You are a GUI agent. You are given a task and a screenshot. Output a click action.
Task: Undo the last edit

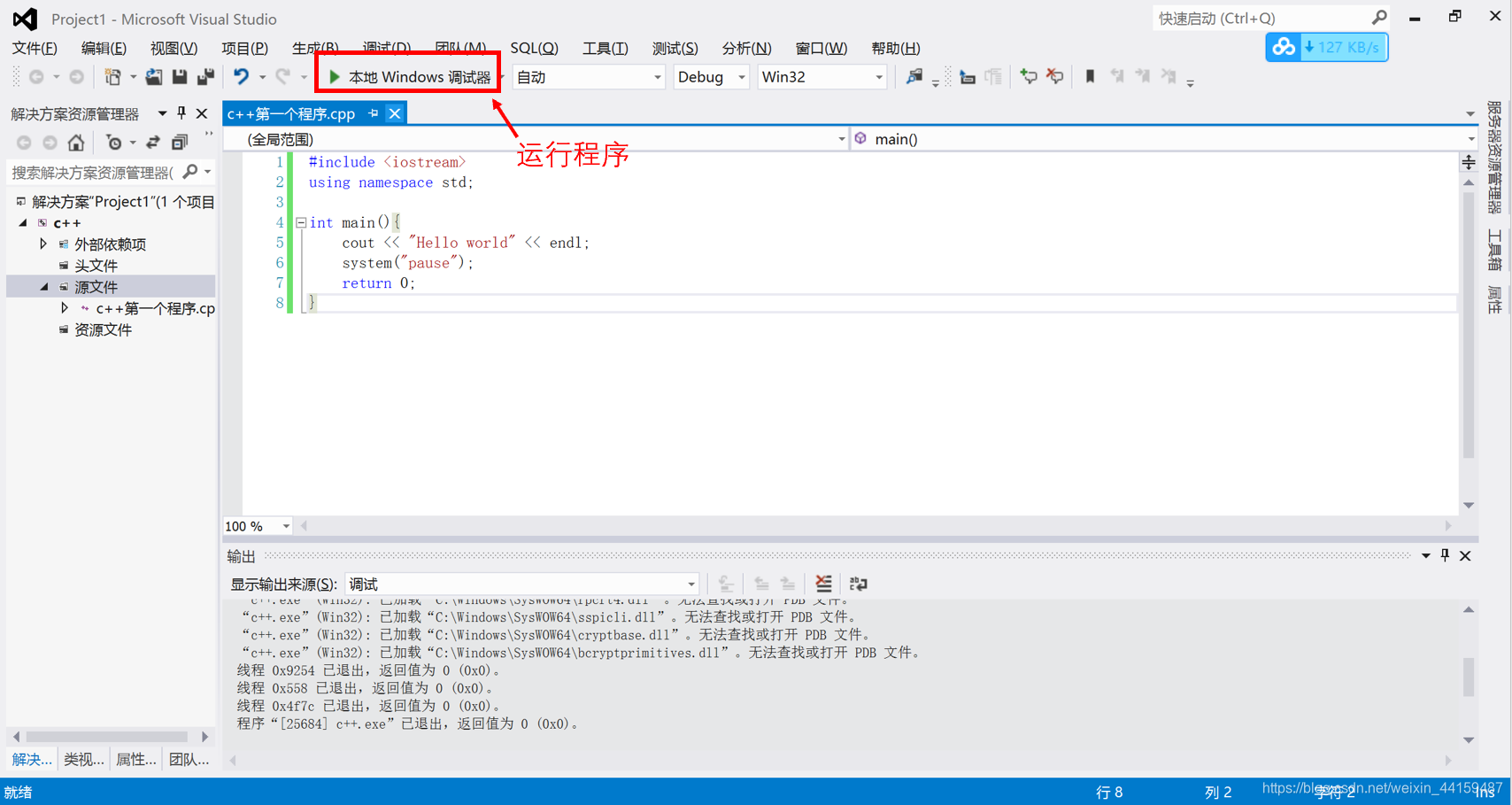pos(241,77)
